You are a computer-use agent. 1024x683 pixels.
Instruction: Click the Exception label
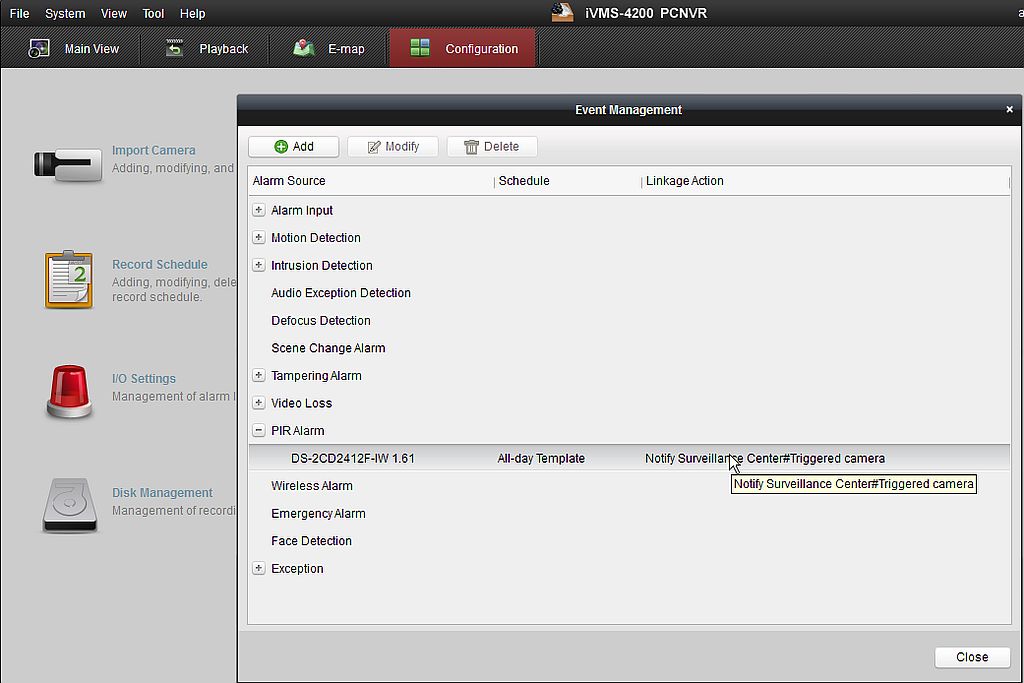[x=297, y=568]
